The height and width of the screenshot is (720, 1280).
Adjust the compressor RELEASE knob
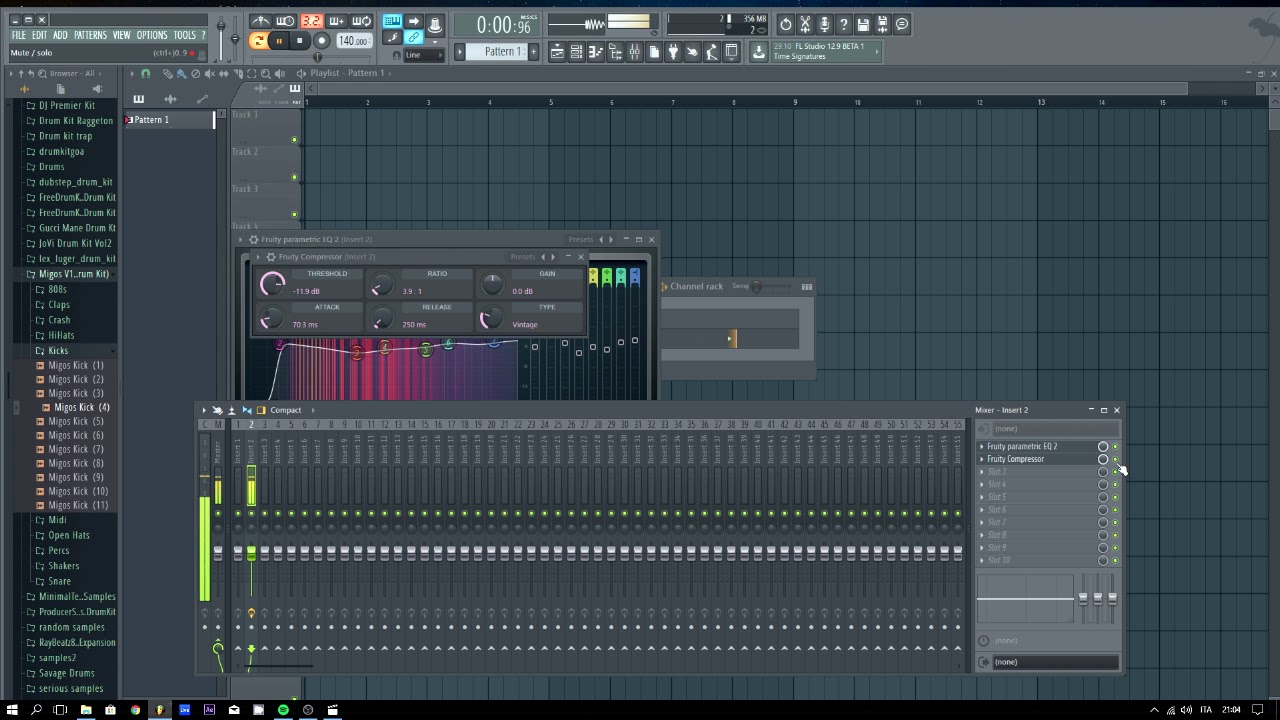[x=381, y=319]
